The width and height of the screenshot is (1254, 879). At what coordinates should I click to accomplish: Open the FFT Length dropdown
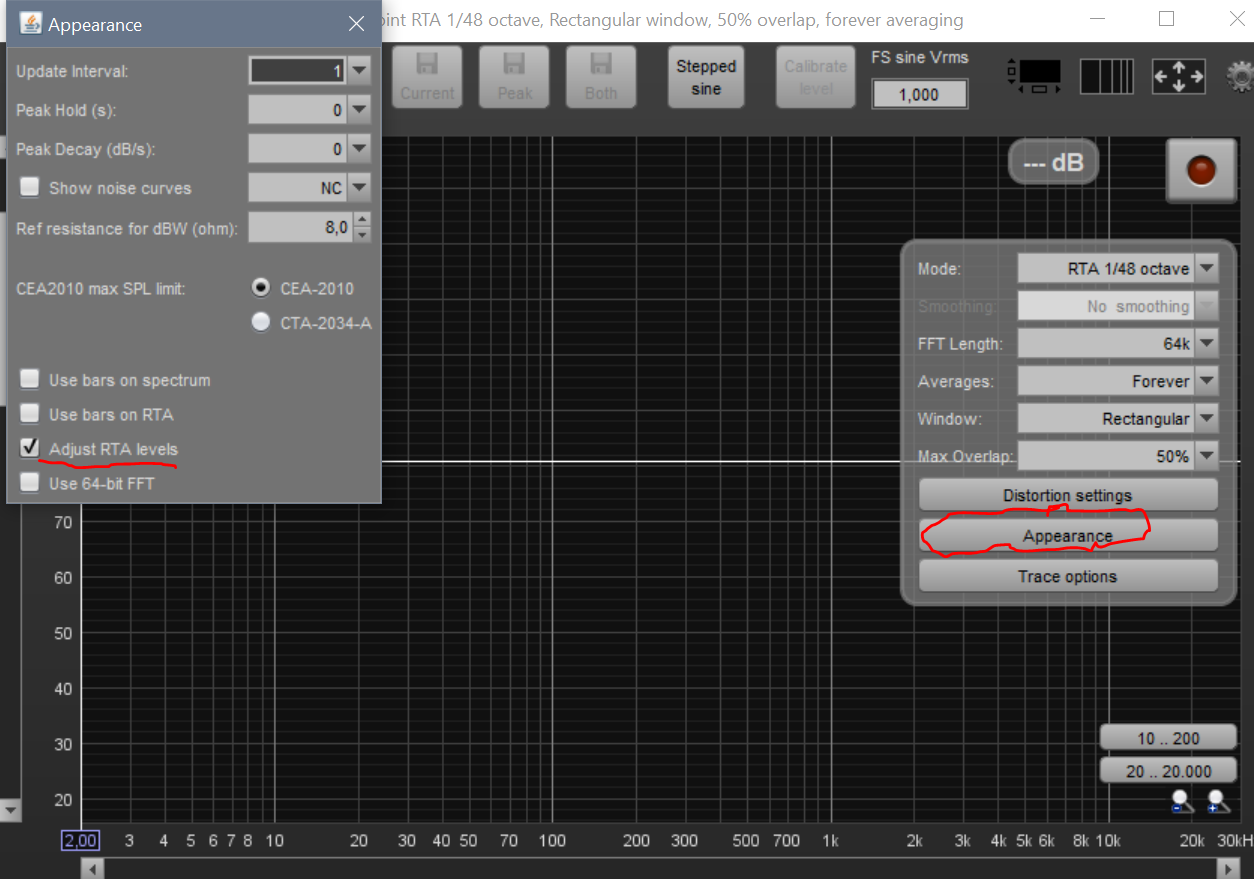1207,344
